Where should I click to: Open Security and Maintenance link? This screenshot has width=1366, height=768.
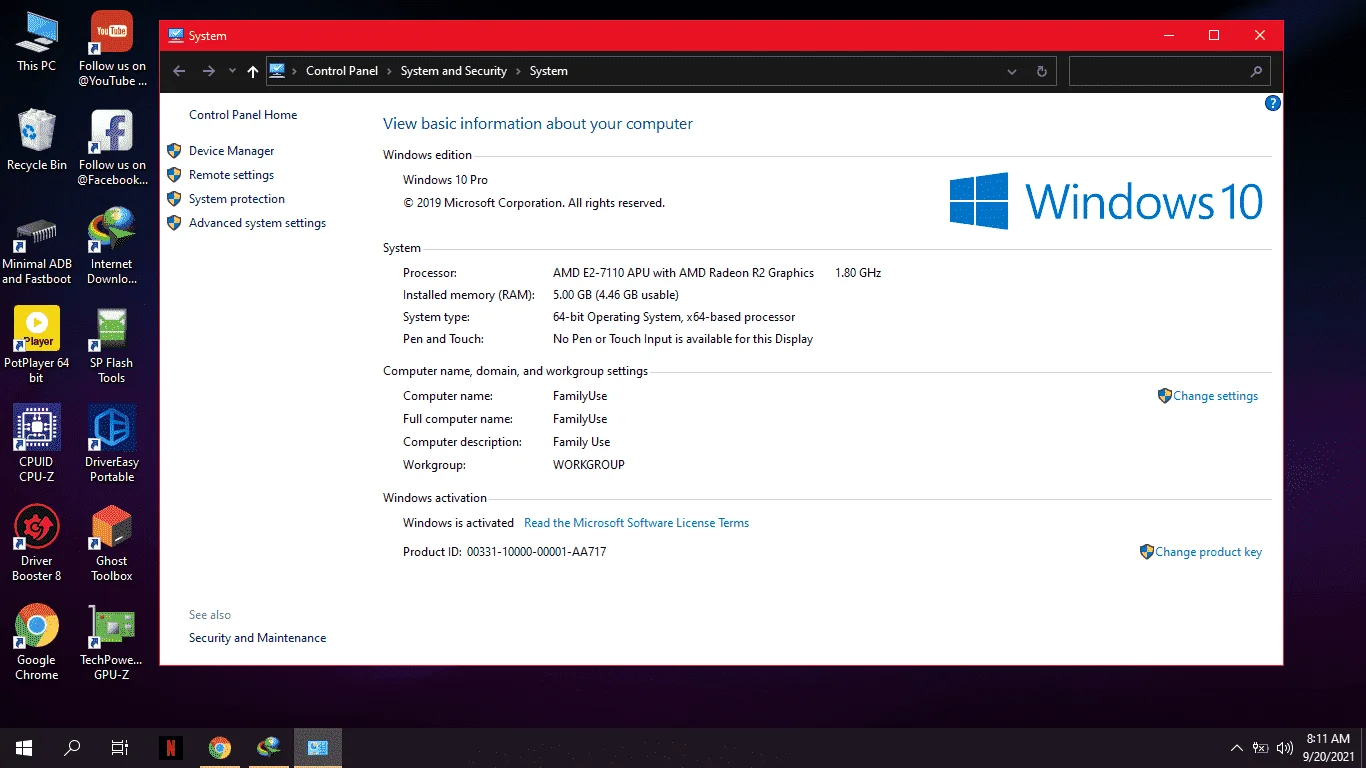257,638
